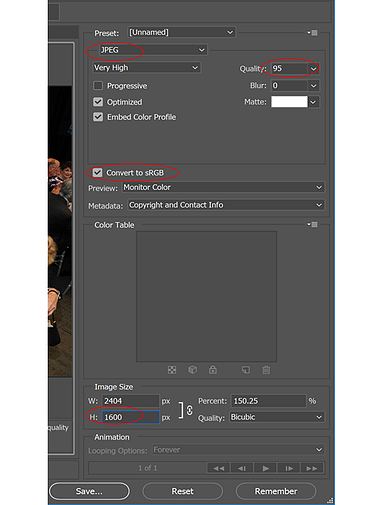The height and width of the screenshot is (505, 379).
Task: Toggle the Embed Color Profile checkbox
Action: [98, 117]
